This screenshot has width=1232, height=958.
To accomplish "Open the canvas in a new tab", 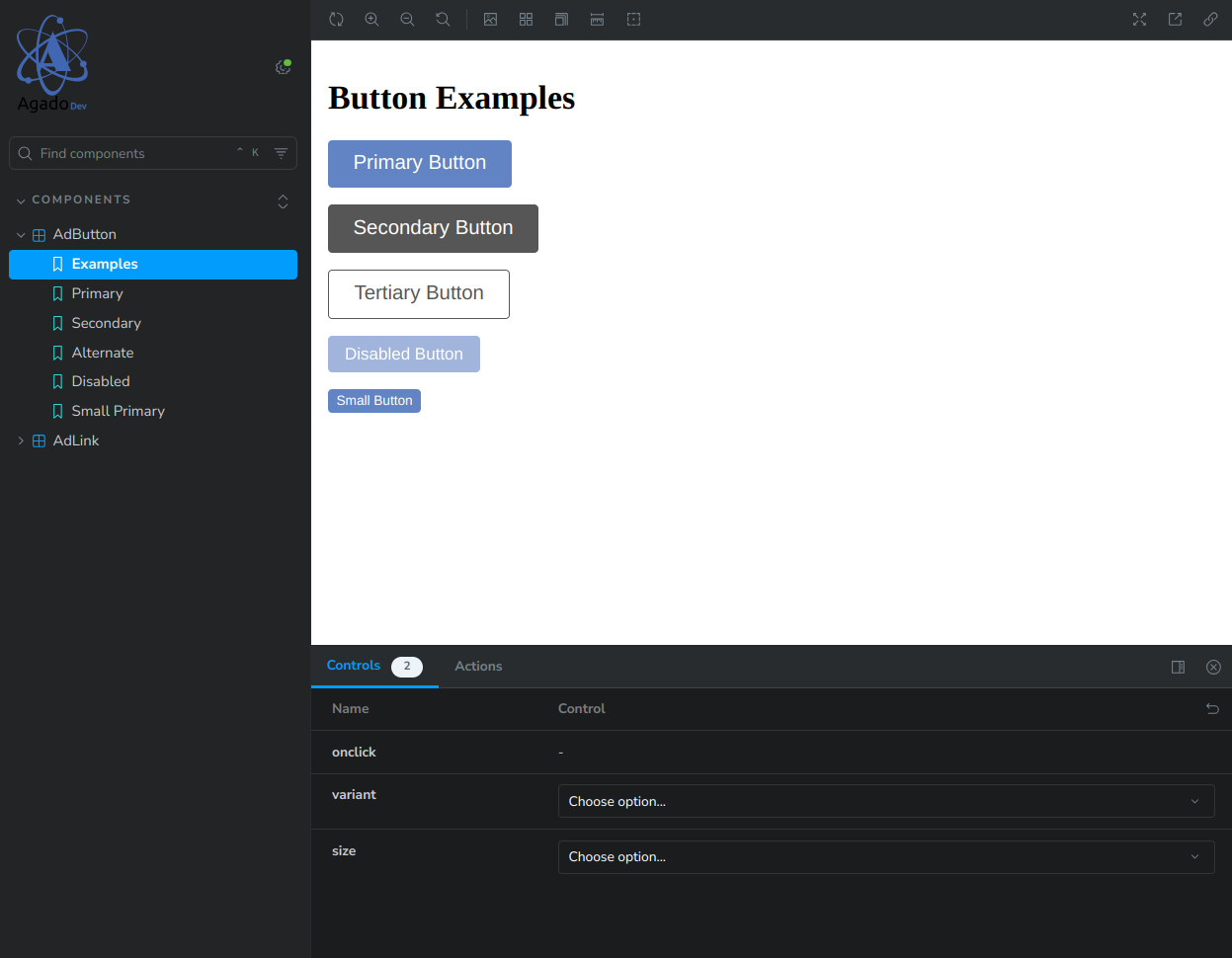I will click(x=1175, y=19).
